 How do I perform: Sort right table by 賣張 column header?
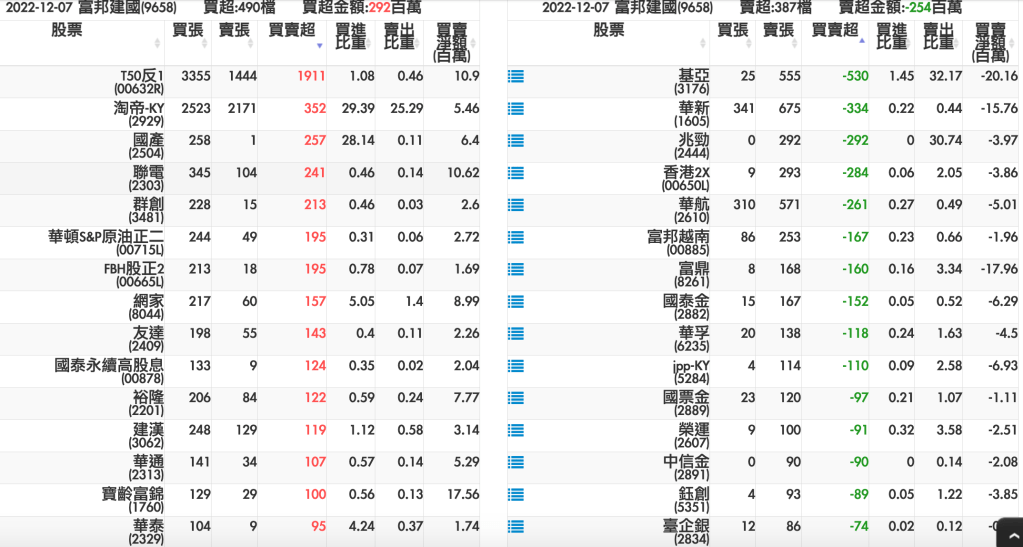click(779, 31)
